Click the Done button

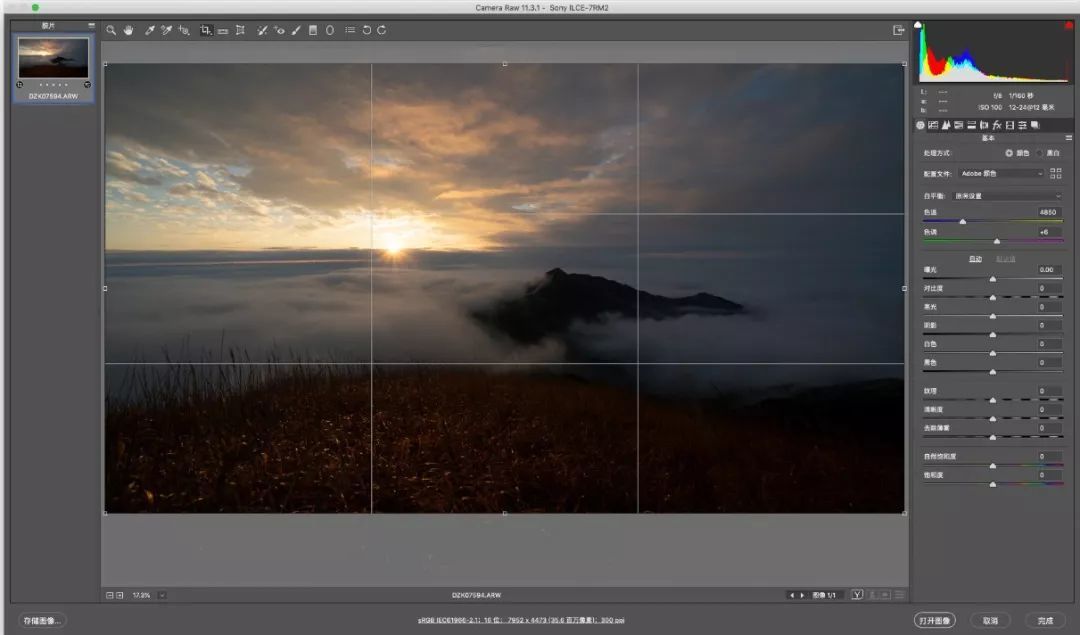click(x=1046, y=621)
